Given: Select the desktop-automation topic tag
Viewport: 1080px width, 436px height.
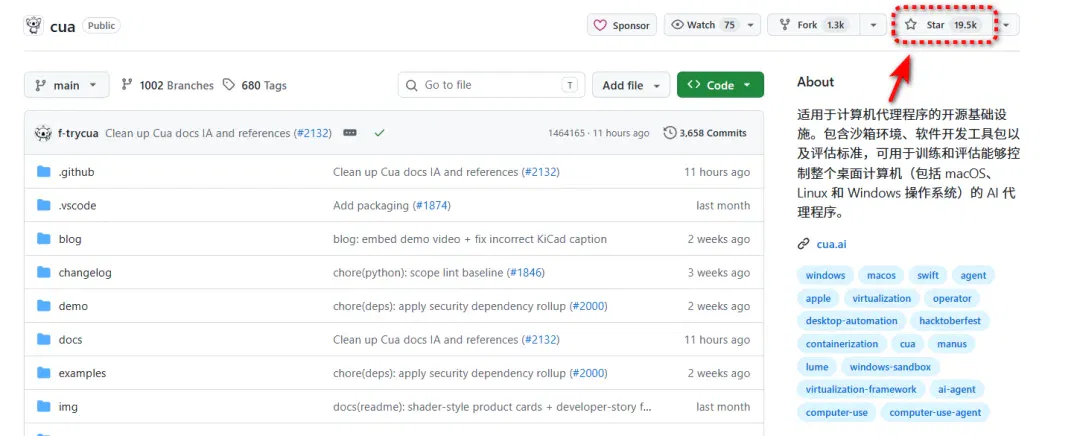Looking at the screenshot, I should point(851,321).
